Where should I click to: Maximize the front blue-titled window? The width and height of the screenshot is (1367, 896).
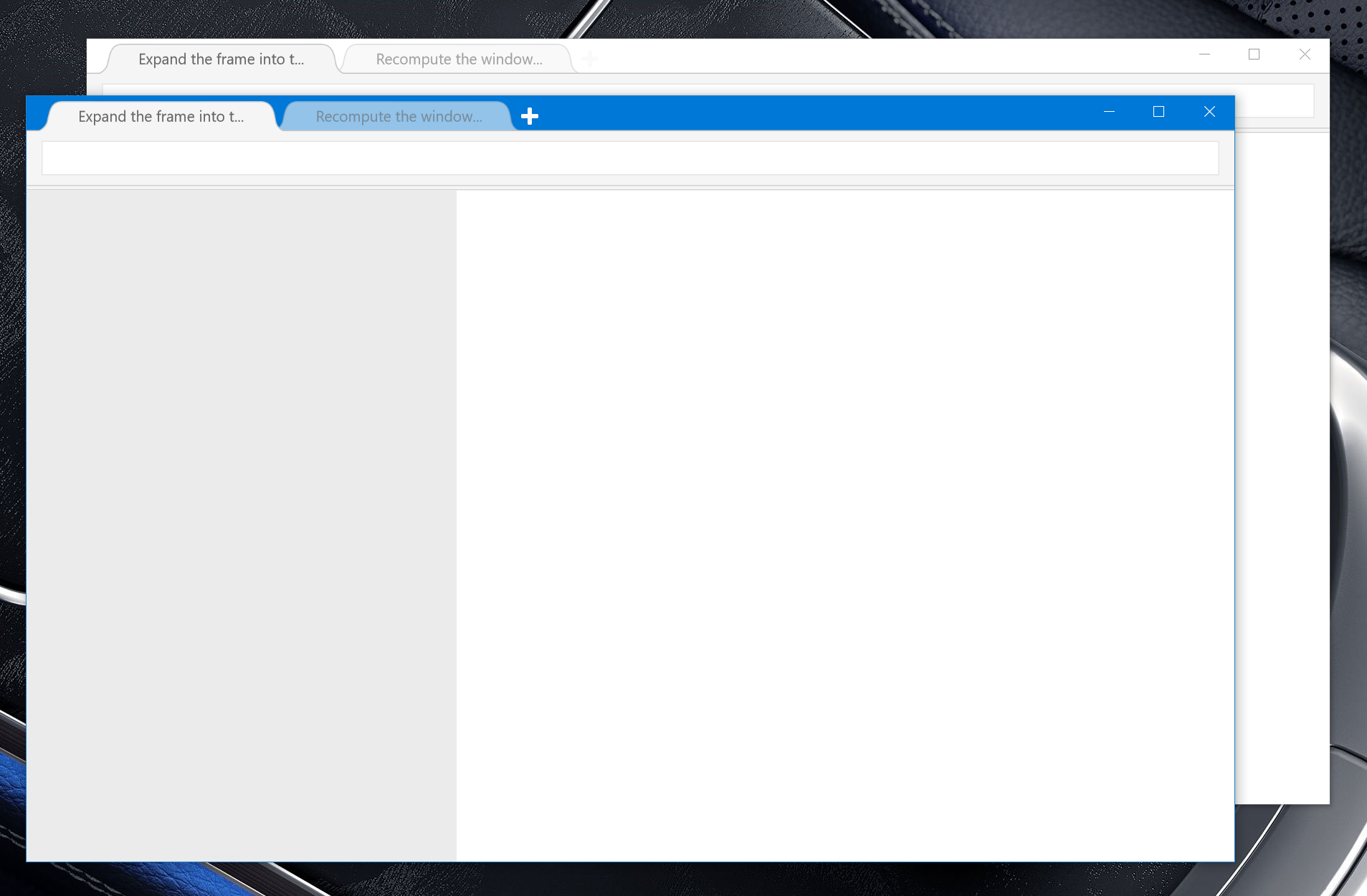click(1158, 112)
